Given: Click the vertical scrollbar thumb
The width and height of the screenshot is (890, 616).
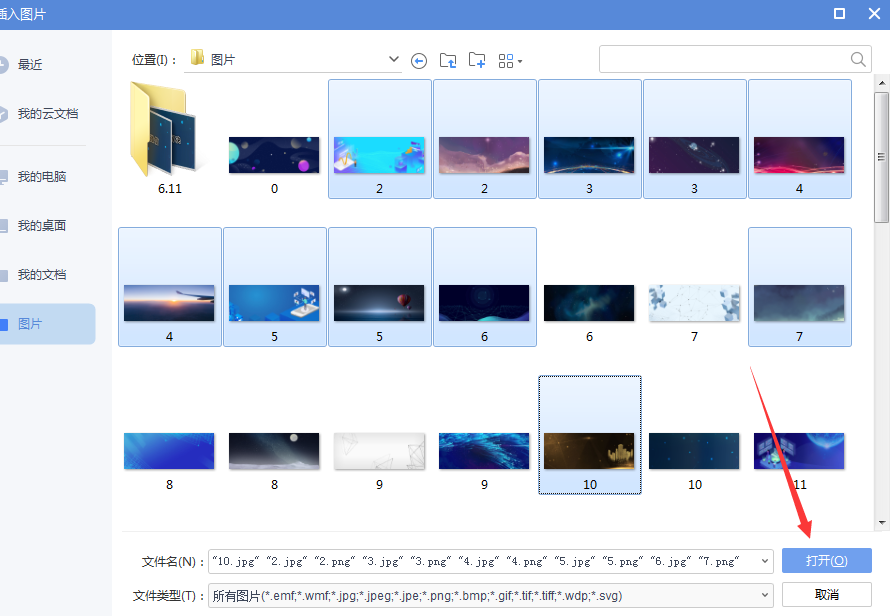Looking at the screenshot, I should [x=881, y=157].
